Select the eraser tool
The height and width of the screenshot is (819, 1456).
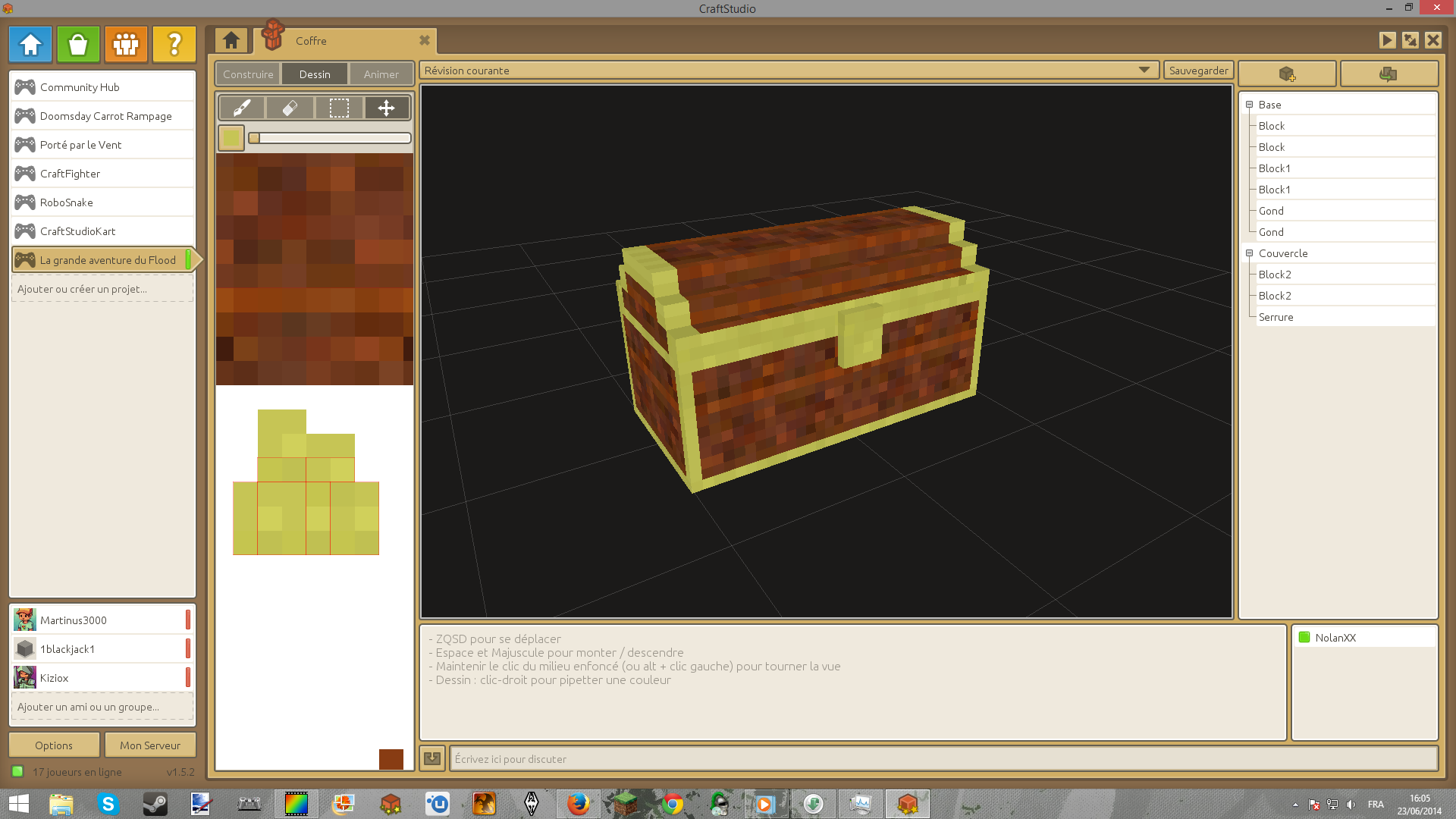[x=290, y=108]
